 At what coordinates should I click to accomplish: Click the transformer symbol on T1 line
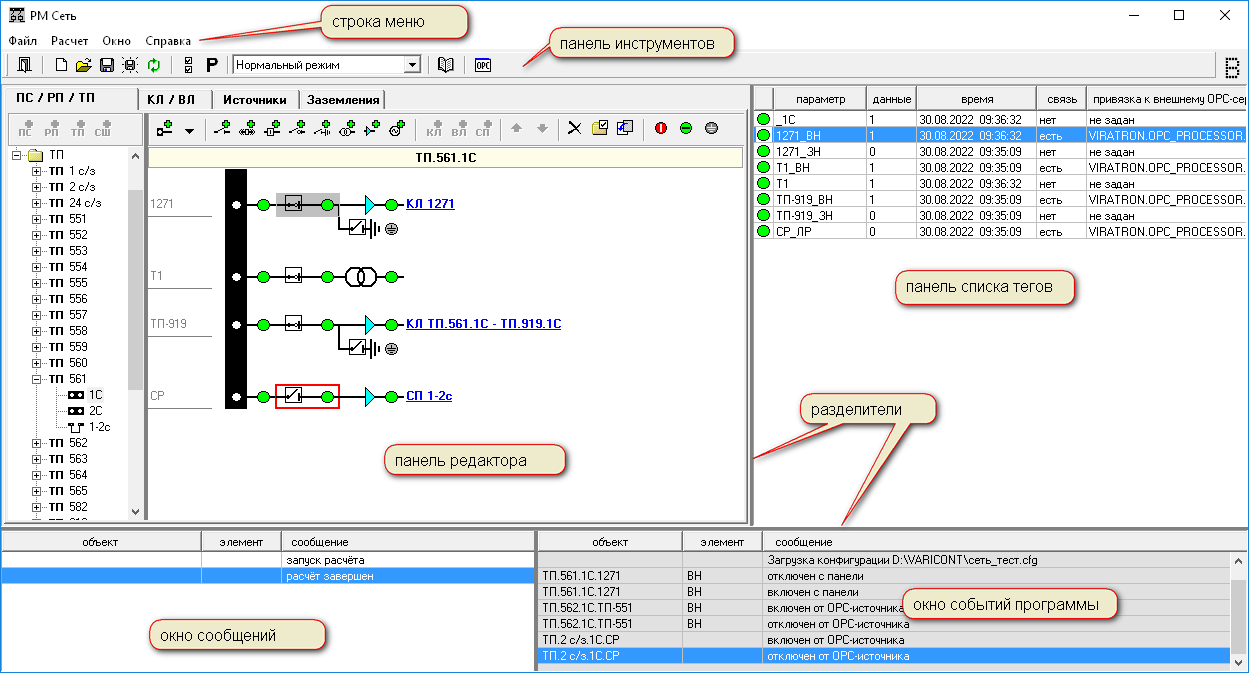tap(359, 277)
